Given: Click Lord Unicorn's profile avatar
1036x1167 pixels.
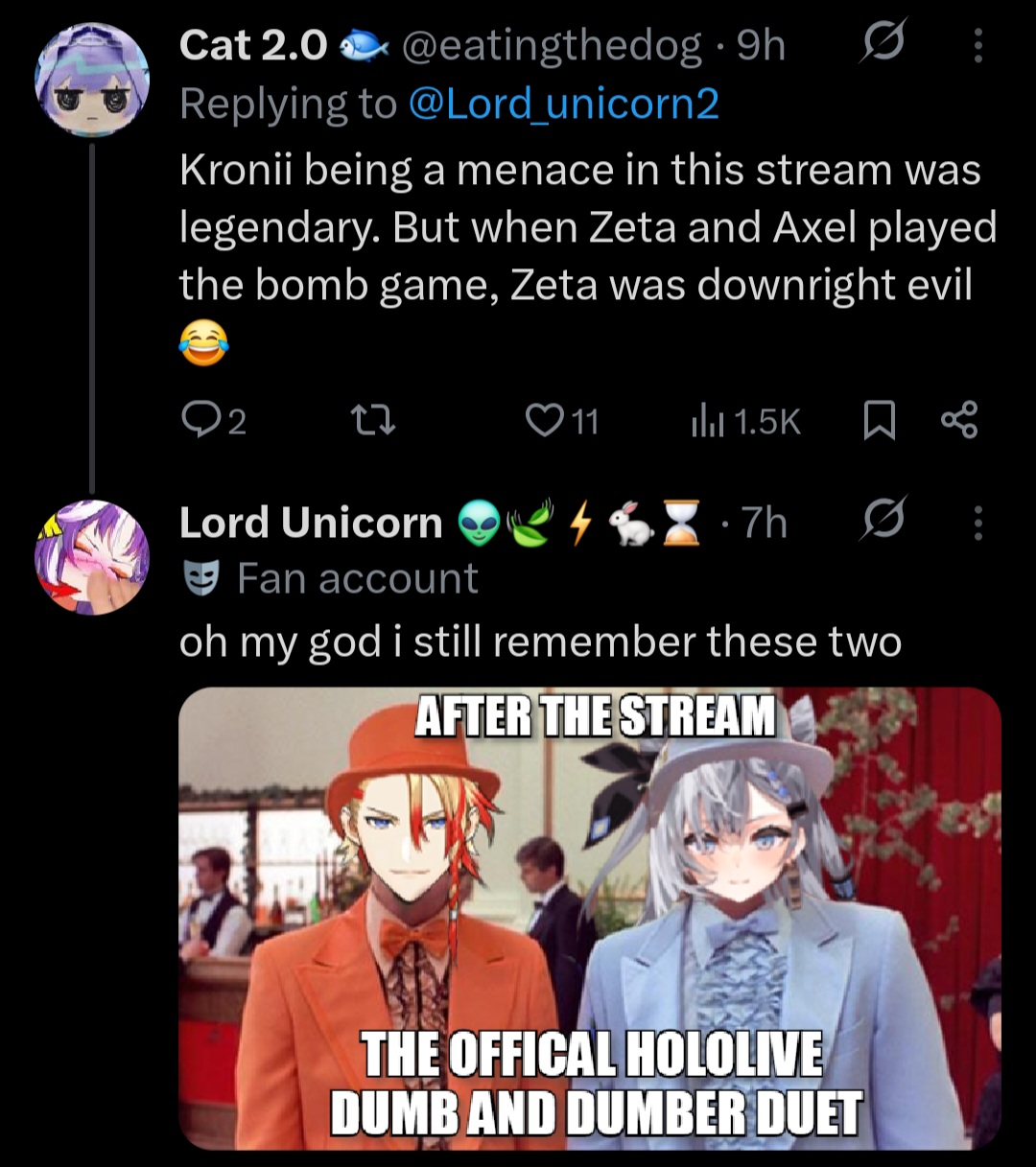Looking at the screenshot, I should coord(93,556).
